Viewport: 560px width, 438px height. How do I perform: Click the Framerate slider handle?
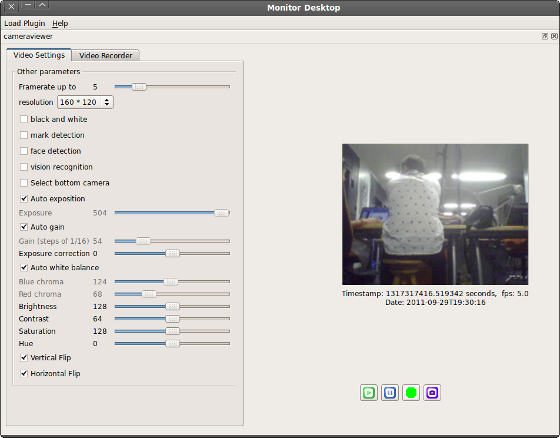pos(139,87)
